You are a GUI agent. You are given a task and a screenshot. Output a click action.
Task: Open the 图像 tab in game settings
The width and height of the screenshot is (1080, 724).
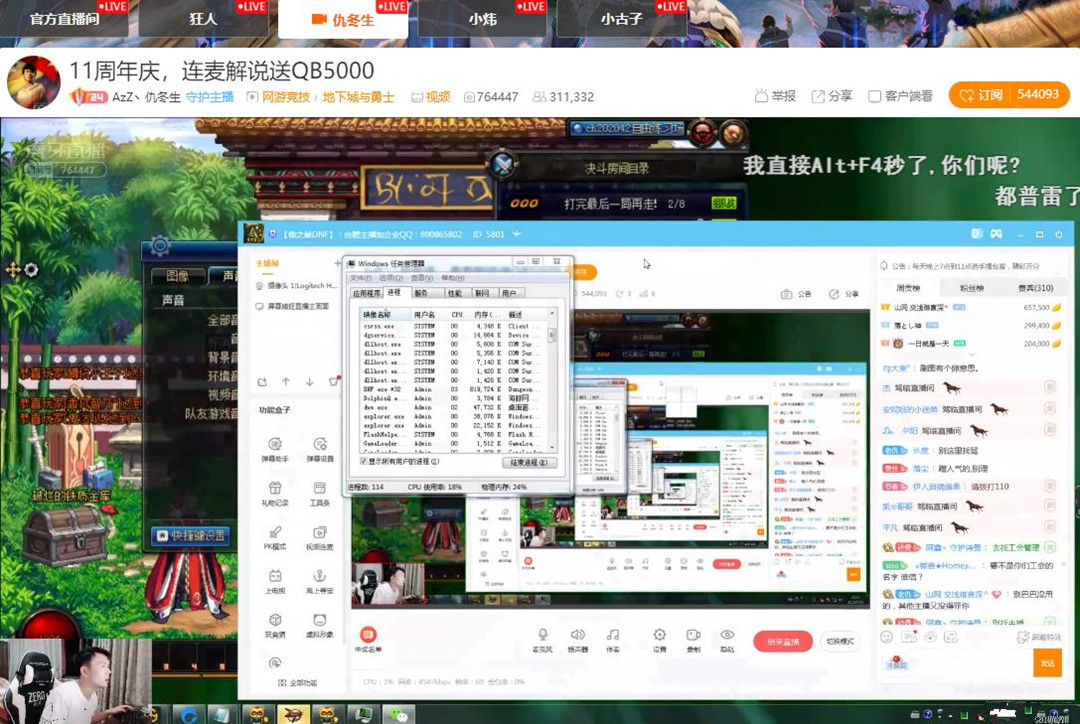click(178, 276)
